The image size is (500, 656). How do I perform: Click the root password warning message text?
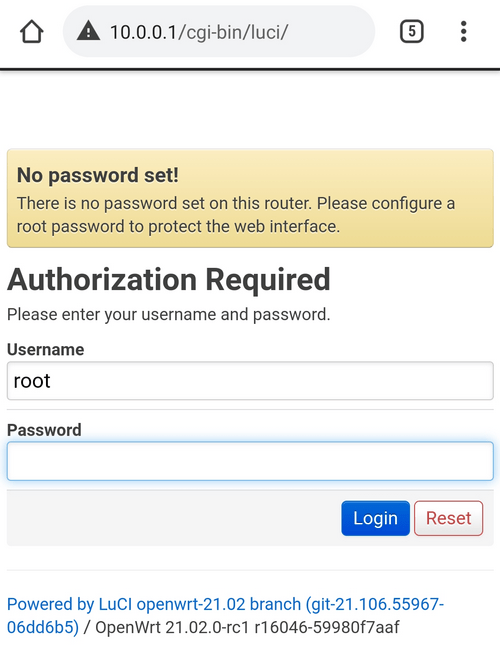[x=236, y=215]
